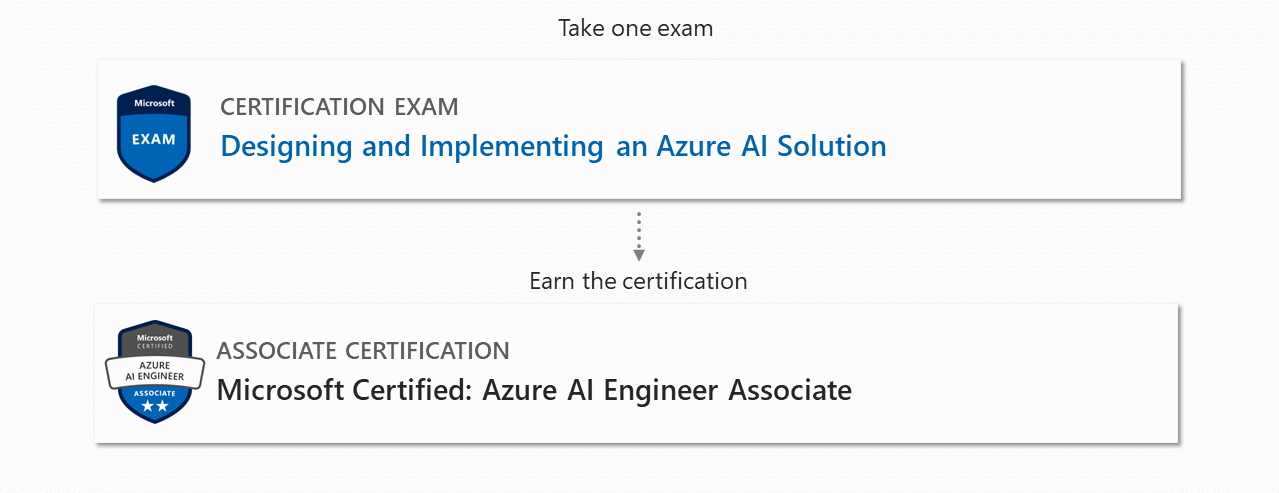Click the Take one exam heading
Image resolution: width=1279 pixels, height=493 pixels.
[636, 28]
